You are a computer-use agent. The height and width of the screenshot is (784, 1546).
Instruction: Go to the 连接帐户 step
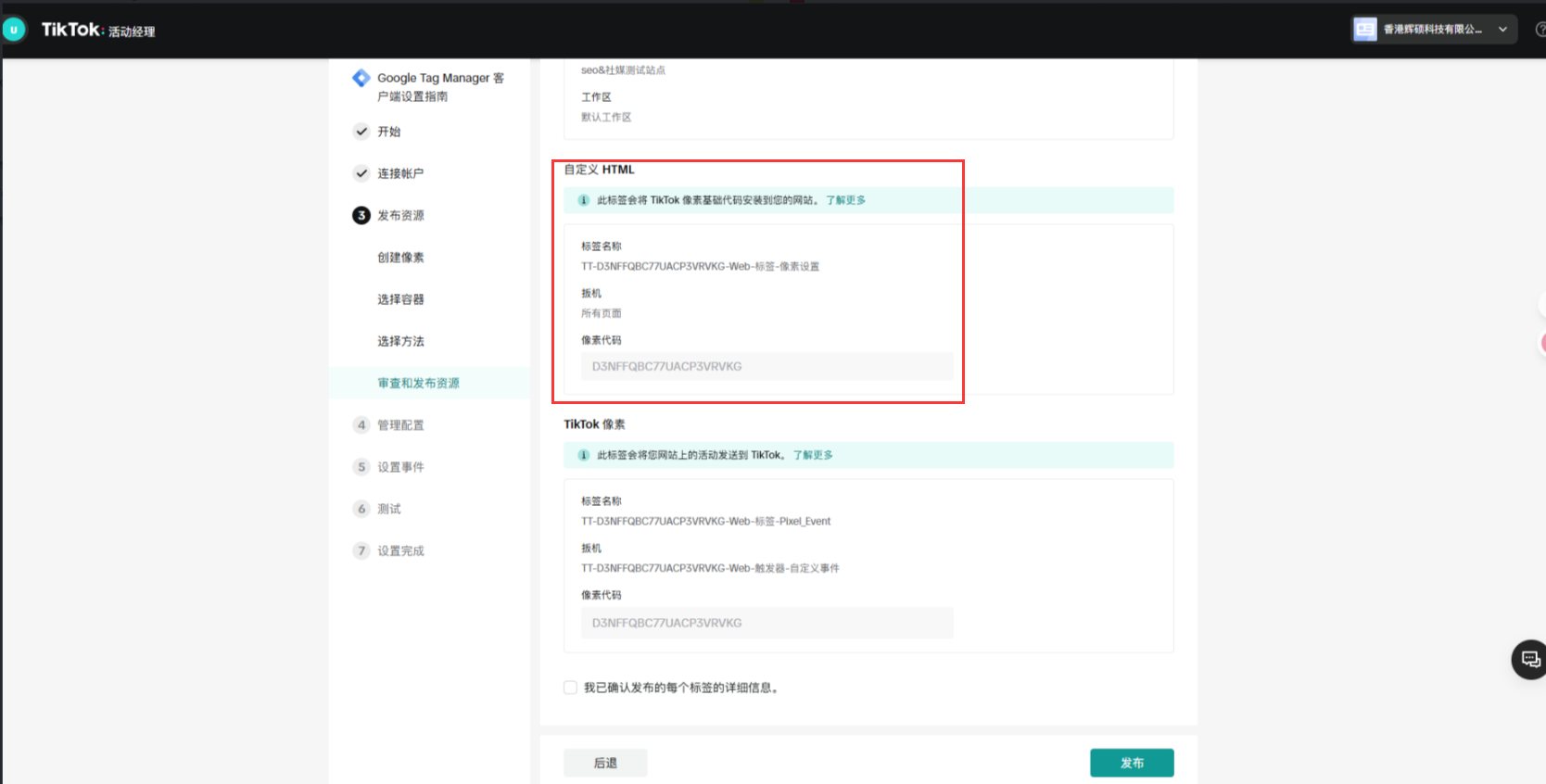tap(399, 173)
